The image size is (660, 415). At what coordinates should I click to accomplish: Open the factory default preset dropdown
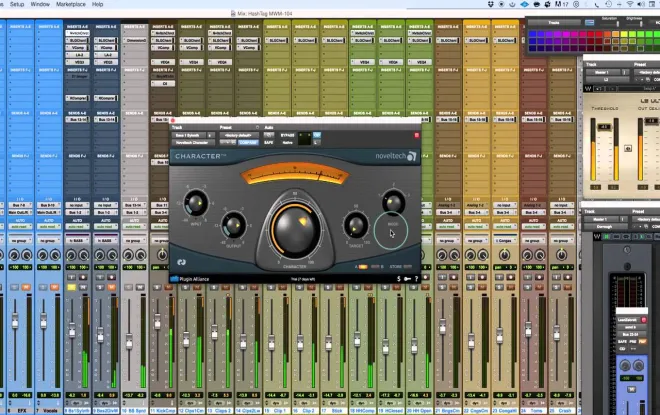pyautogui.click(x=239, y=135)
